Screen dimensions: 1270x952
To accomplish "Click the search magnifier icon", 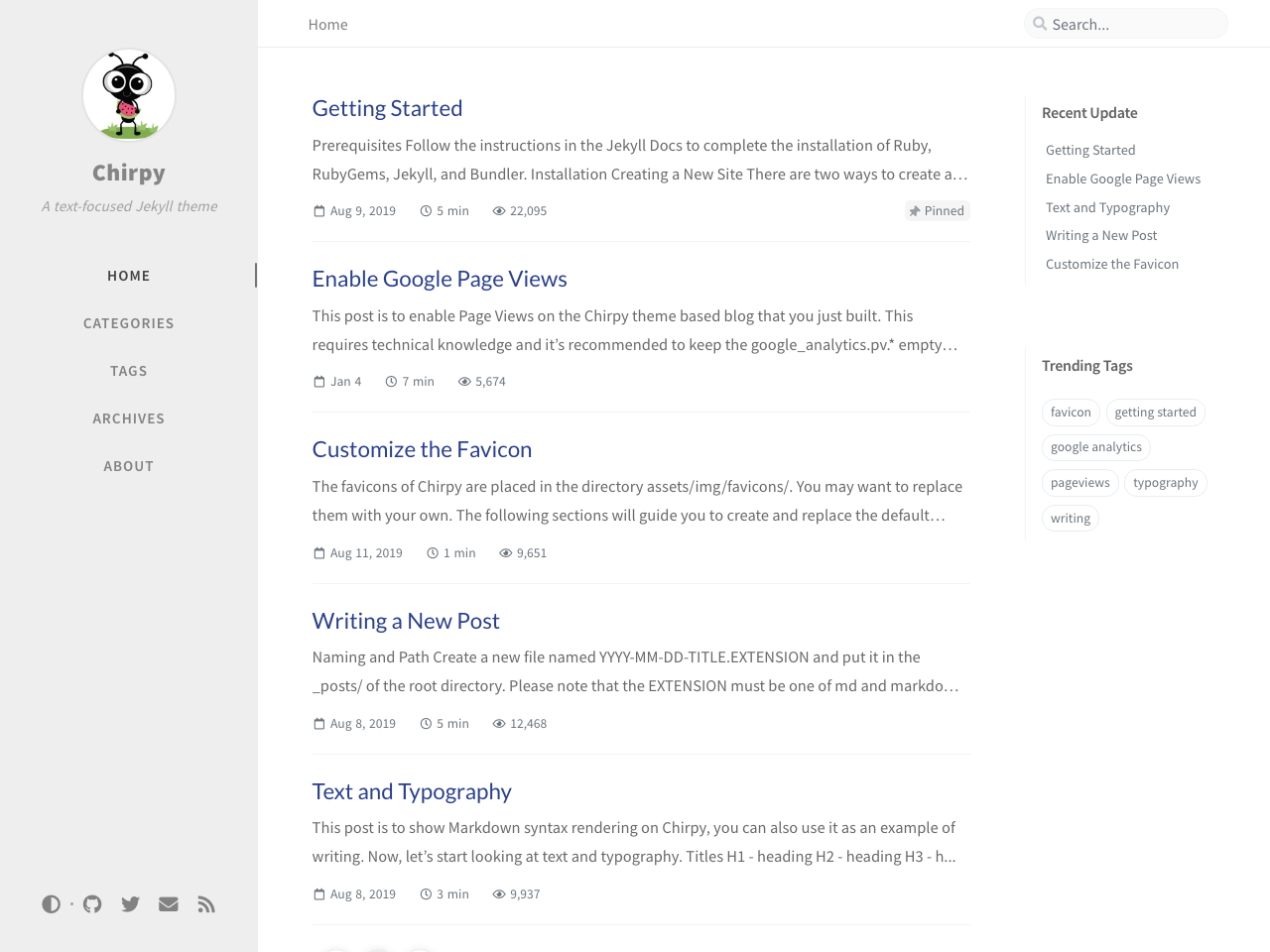I will pyautogui.click(x=1040, y=24).
